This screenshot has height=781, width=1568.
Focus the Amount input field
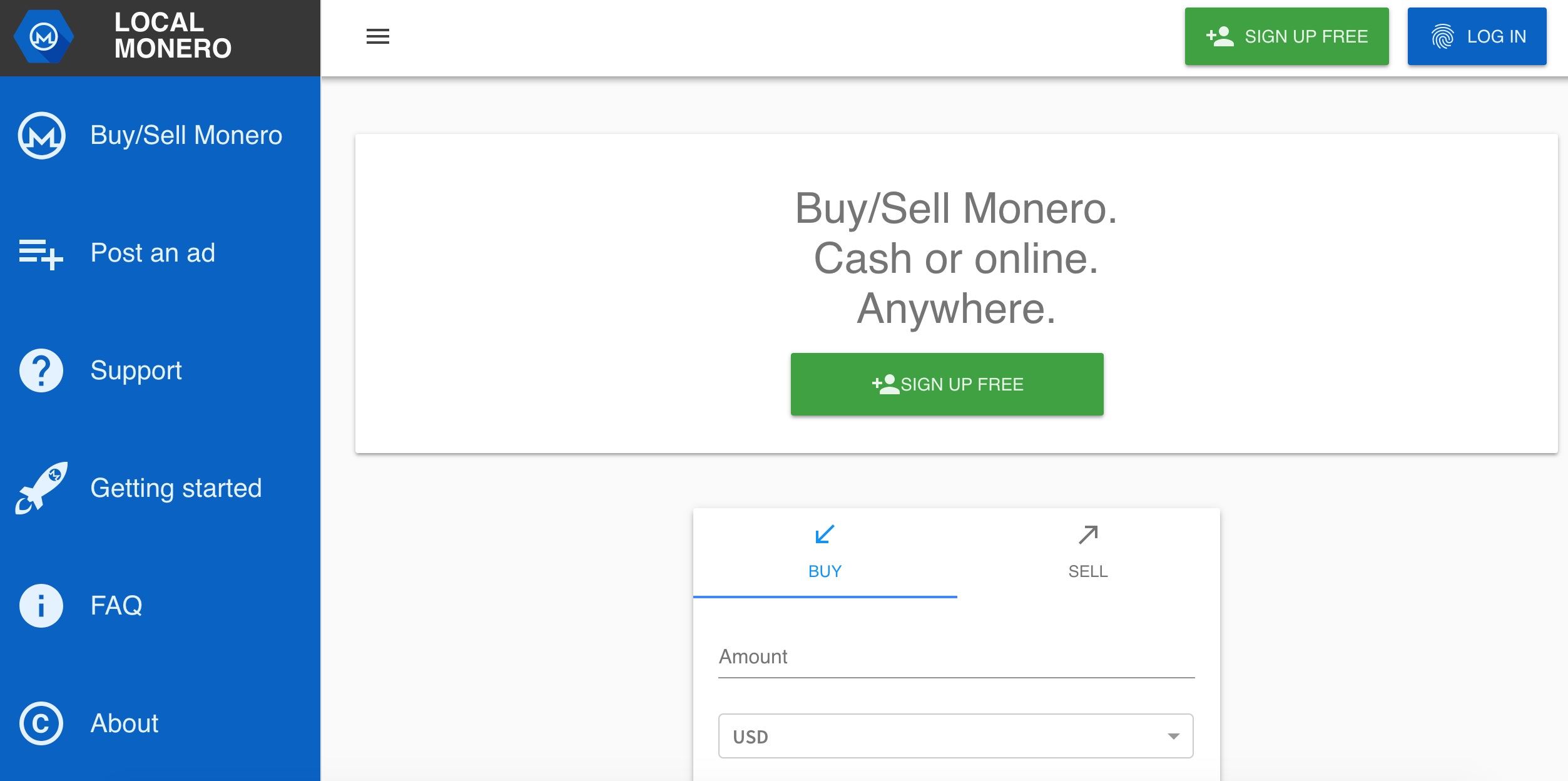click(x=956, y=657)
